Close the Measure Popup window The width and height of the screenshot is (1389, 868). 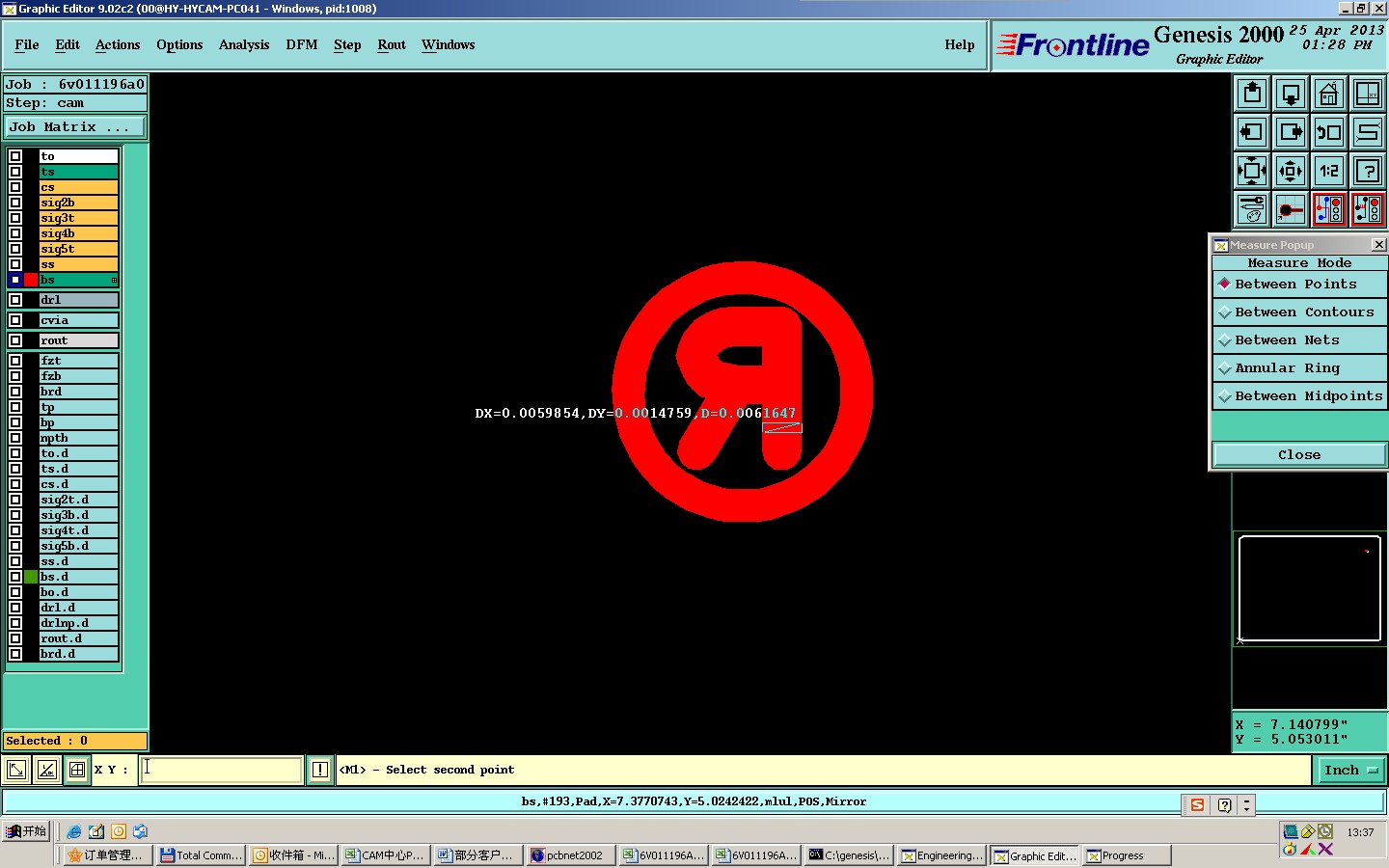coord(1378,245)
